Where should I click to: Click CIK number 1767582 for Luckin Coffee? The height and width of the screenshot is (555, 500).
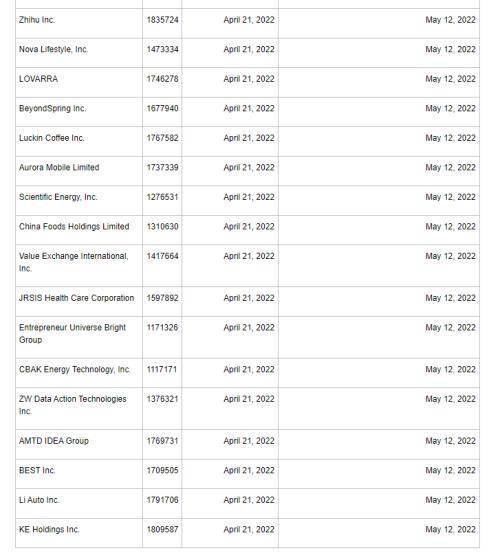coord(162,138)
